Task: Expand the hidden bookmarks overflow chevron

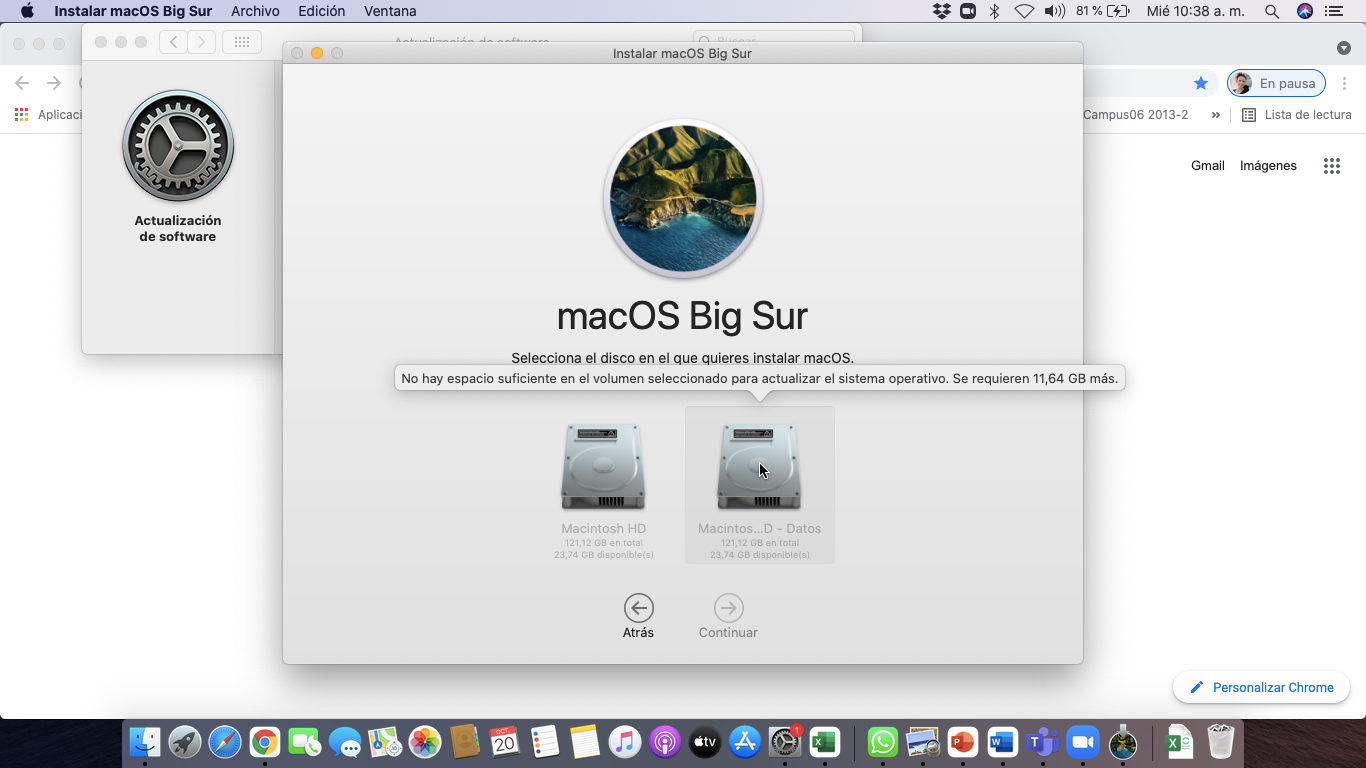Action: (x=1216, y=115)
